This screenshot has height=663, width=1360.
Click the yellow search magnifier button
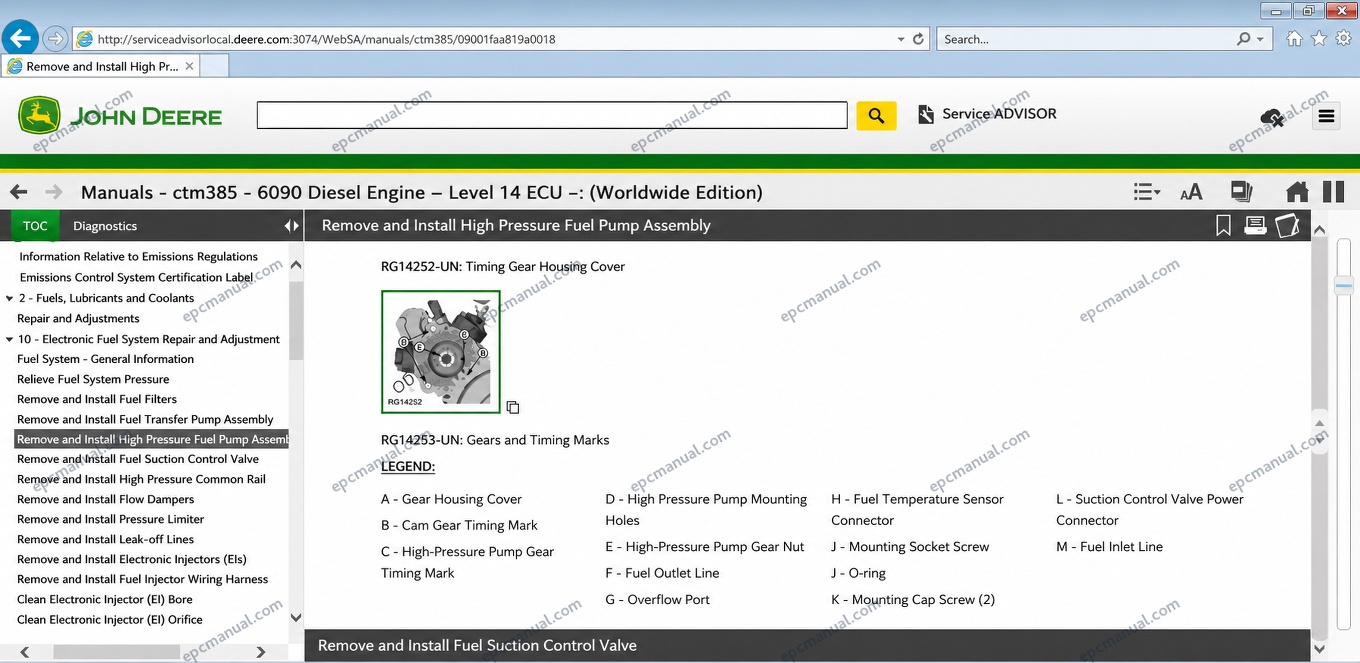click(876, 116)
